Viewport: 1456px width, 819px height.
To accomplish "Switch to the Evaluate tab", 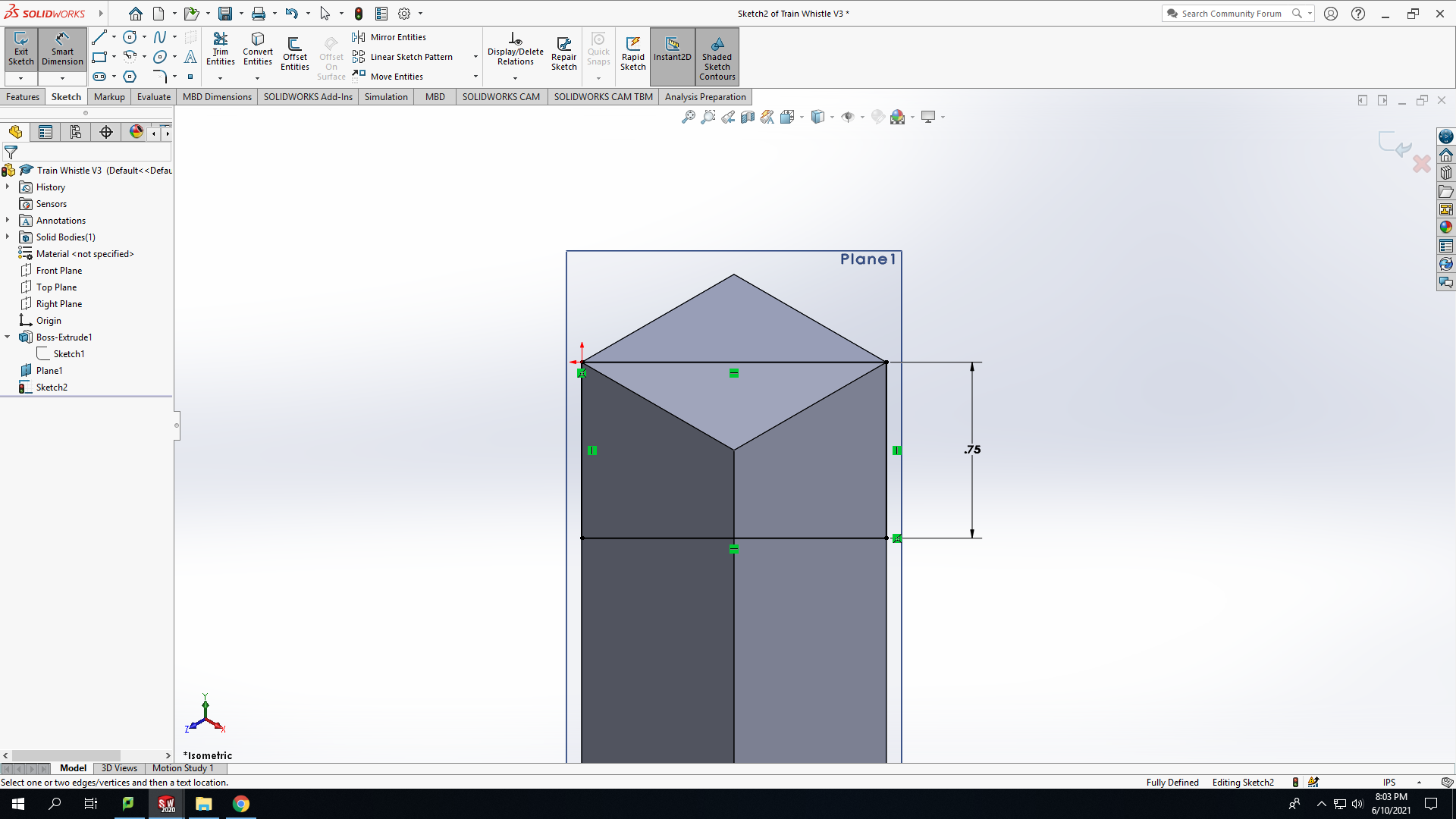I will (x=154, y=96).
